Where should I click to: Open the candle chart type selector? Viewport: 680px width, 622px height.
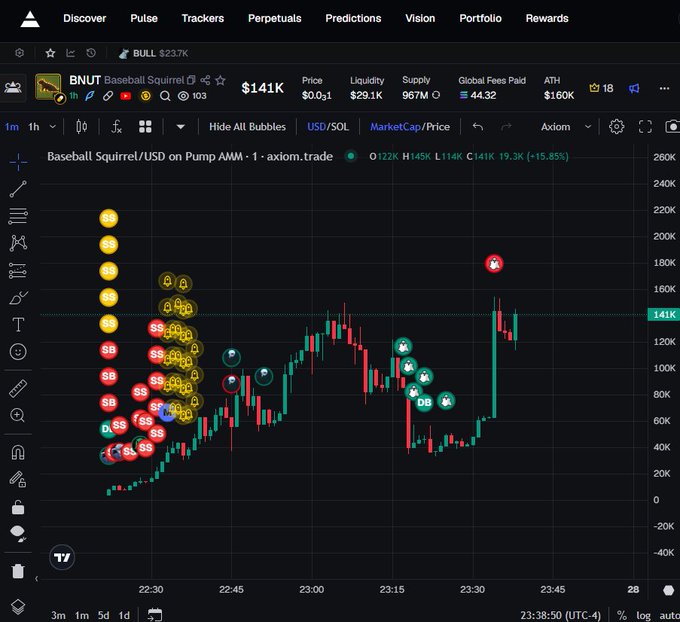82,127
